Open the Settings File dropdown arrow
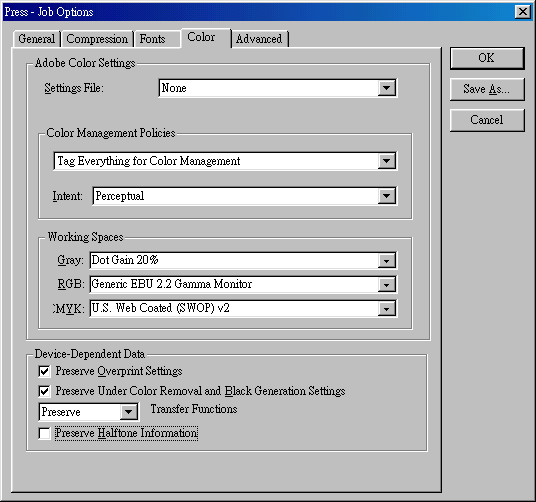 pos(387,88)
